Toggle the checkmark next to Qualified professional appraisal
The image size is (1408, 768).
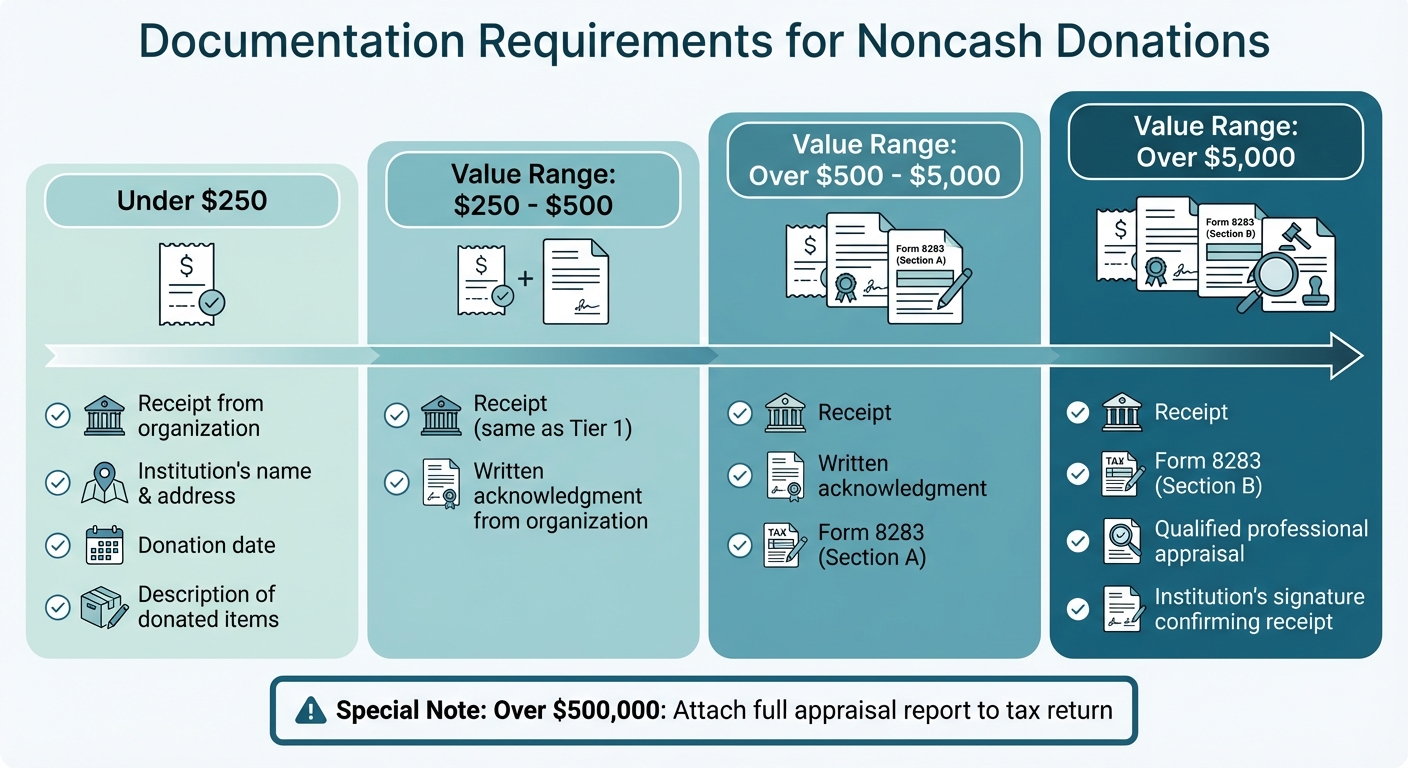click(x=1078, y=541)
